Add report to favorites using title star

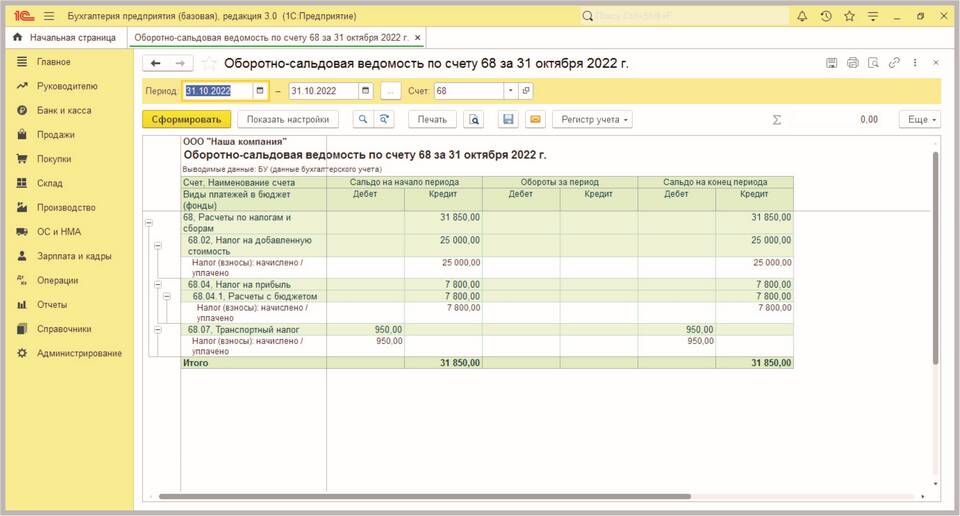tap(208, 63)
